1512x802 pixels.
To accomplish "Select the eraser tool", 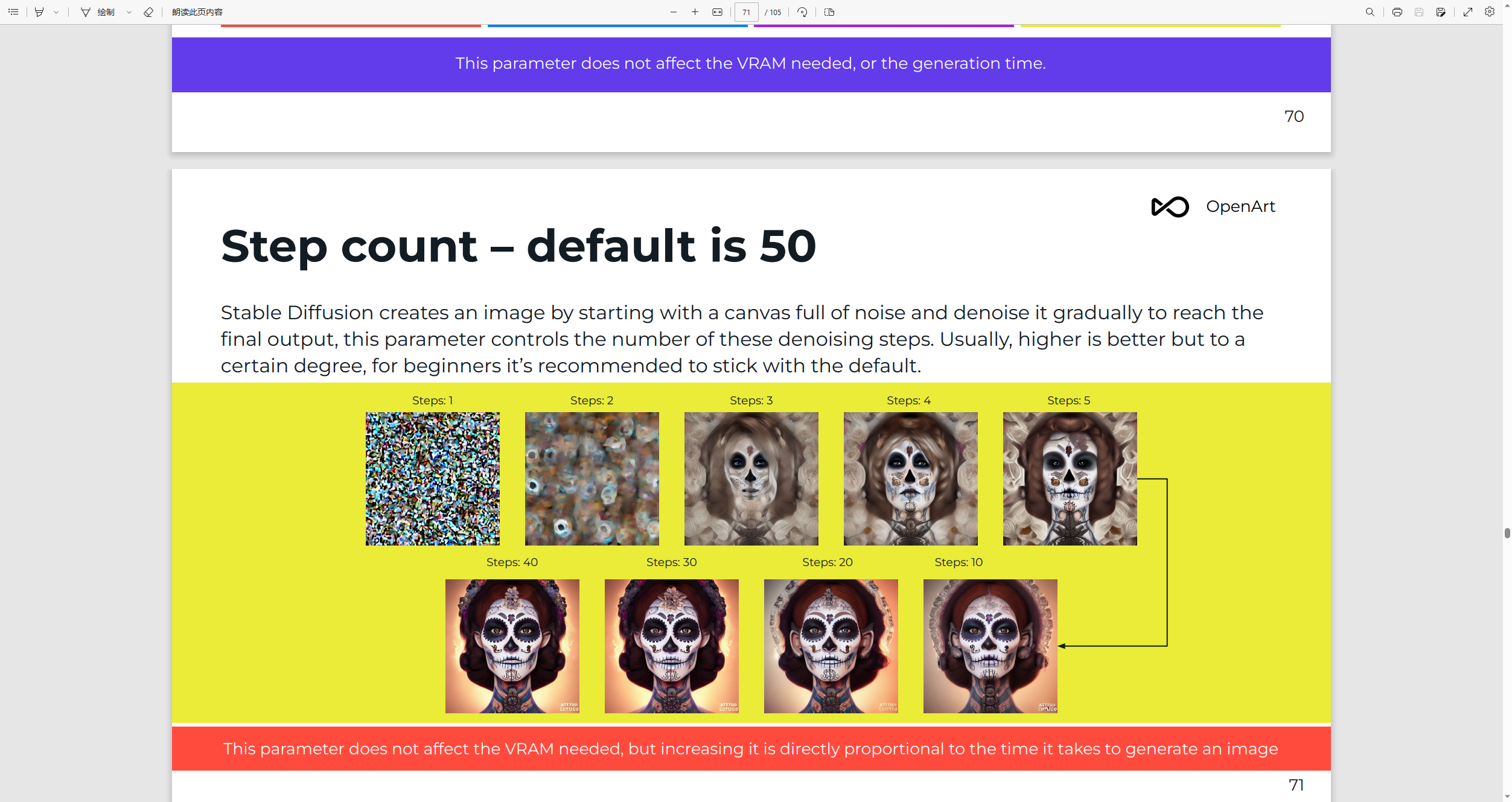I will coord(148,12).
